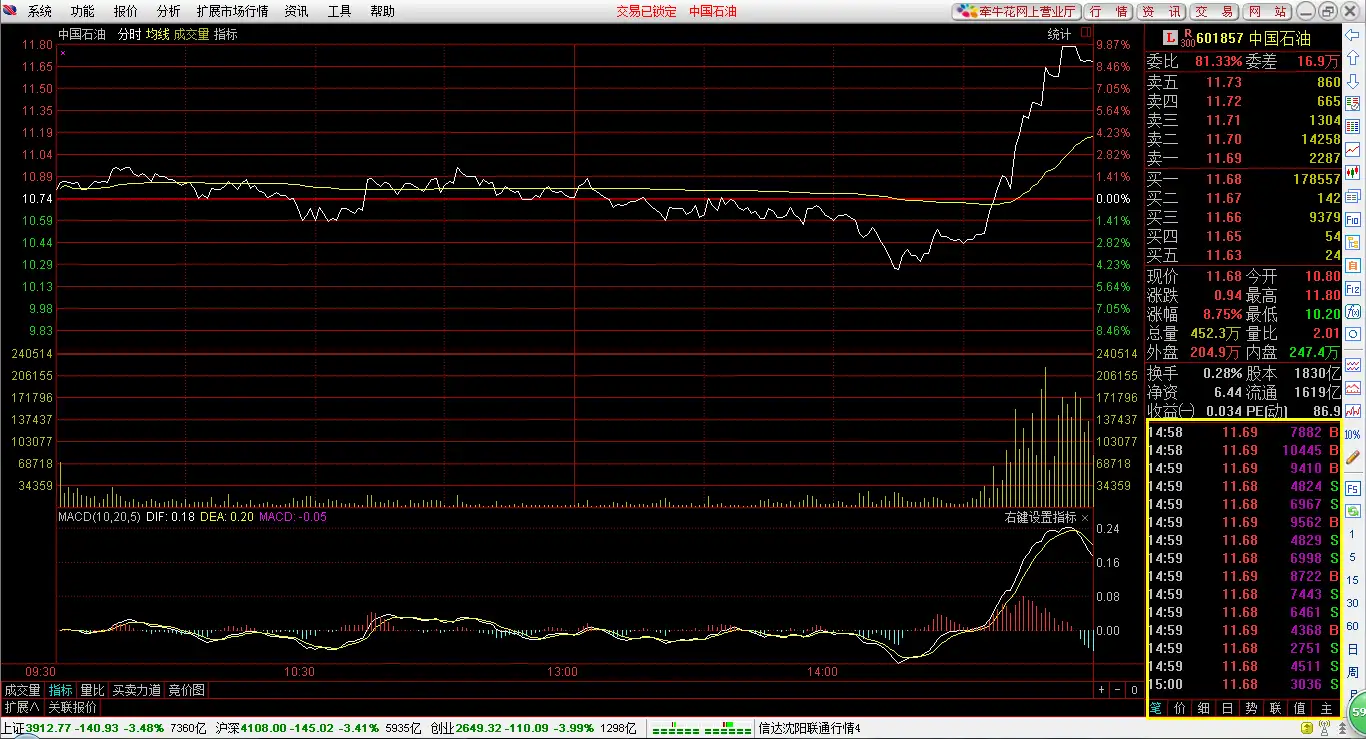Select the 15 minute period in the sidebar

tap(1353, 581)
